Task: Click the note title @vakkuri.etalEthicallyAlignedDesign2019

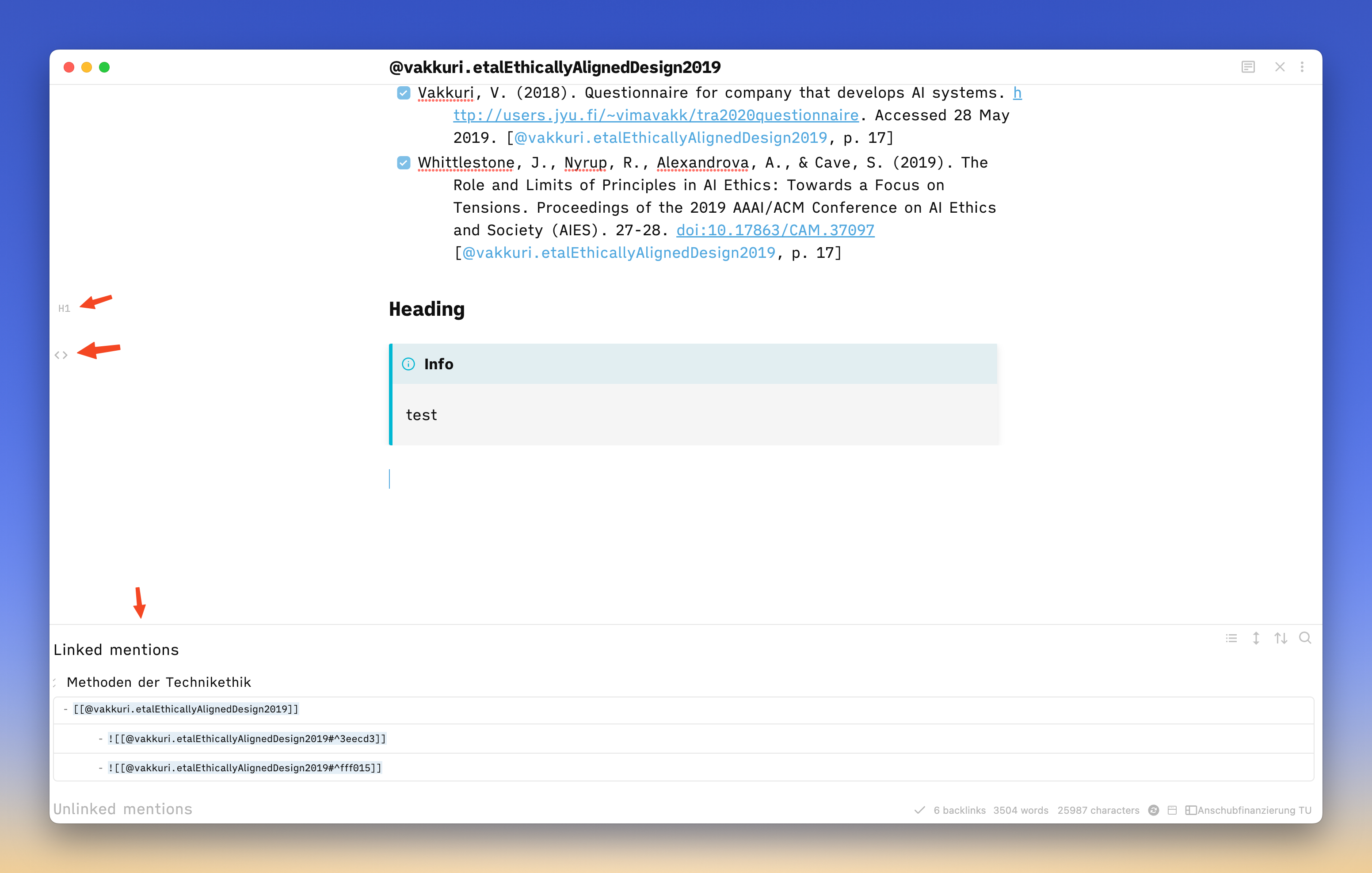Action: click(554, 67)
